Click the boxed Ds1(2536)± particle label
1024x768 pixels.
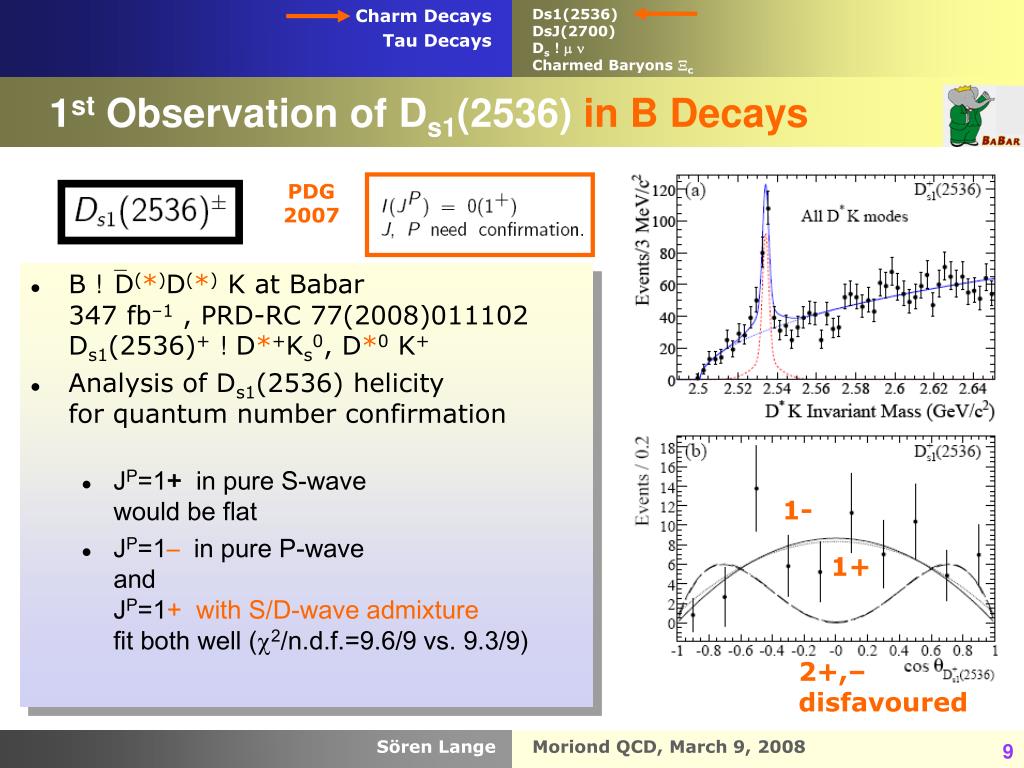click(150, 212)
